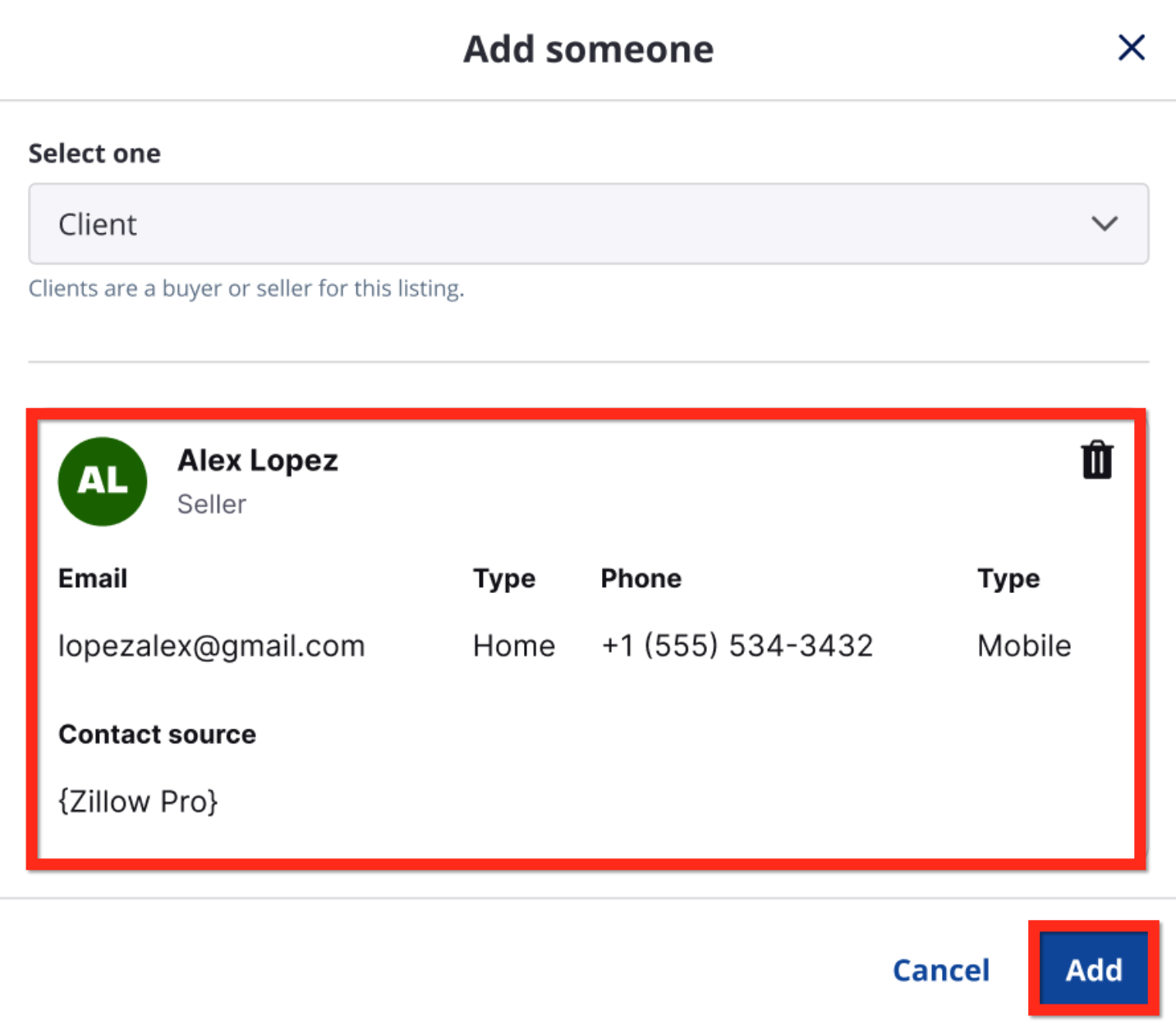1176x1030 pixels.
Task: Click the Phone column heading
Action: click(641, 579)
